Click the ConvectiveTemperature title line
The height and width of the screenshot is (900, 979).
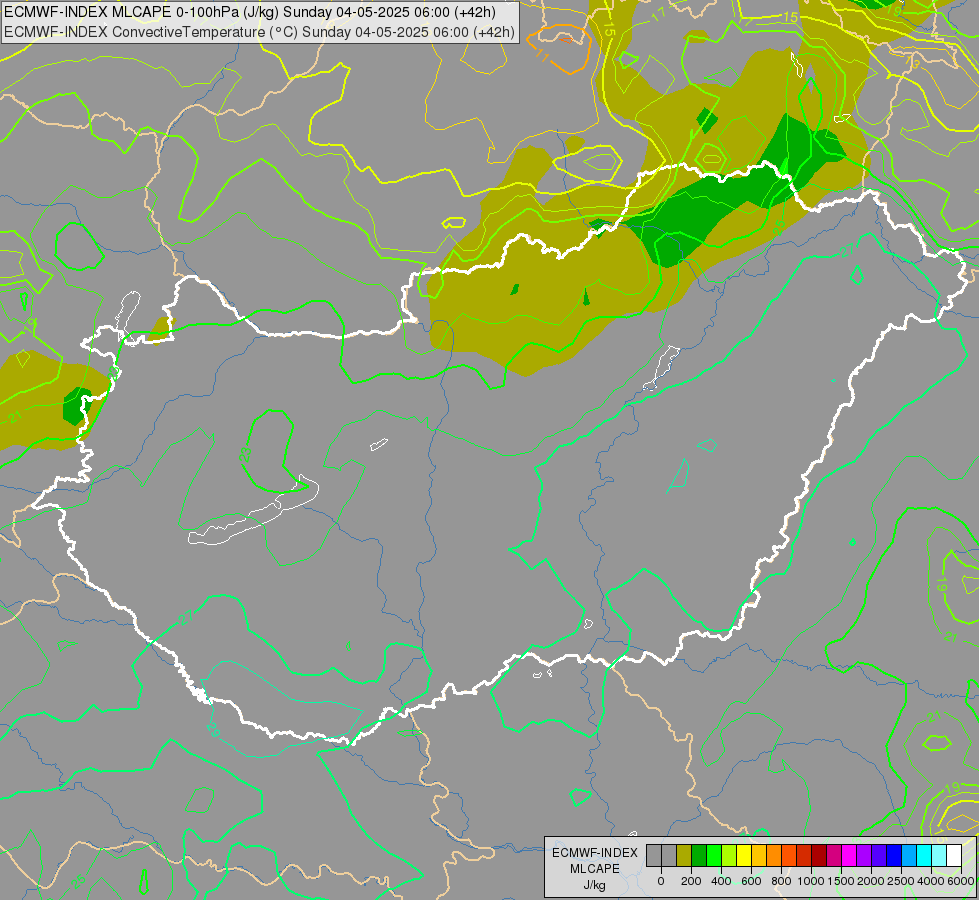[259, 32]
